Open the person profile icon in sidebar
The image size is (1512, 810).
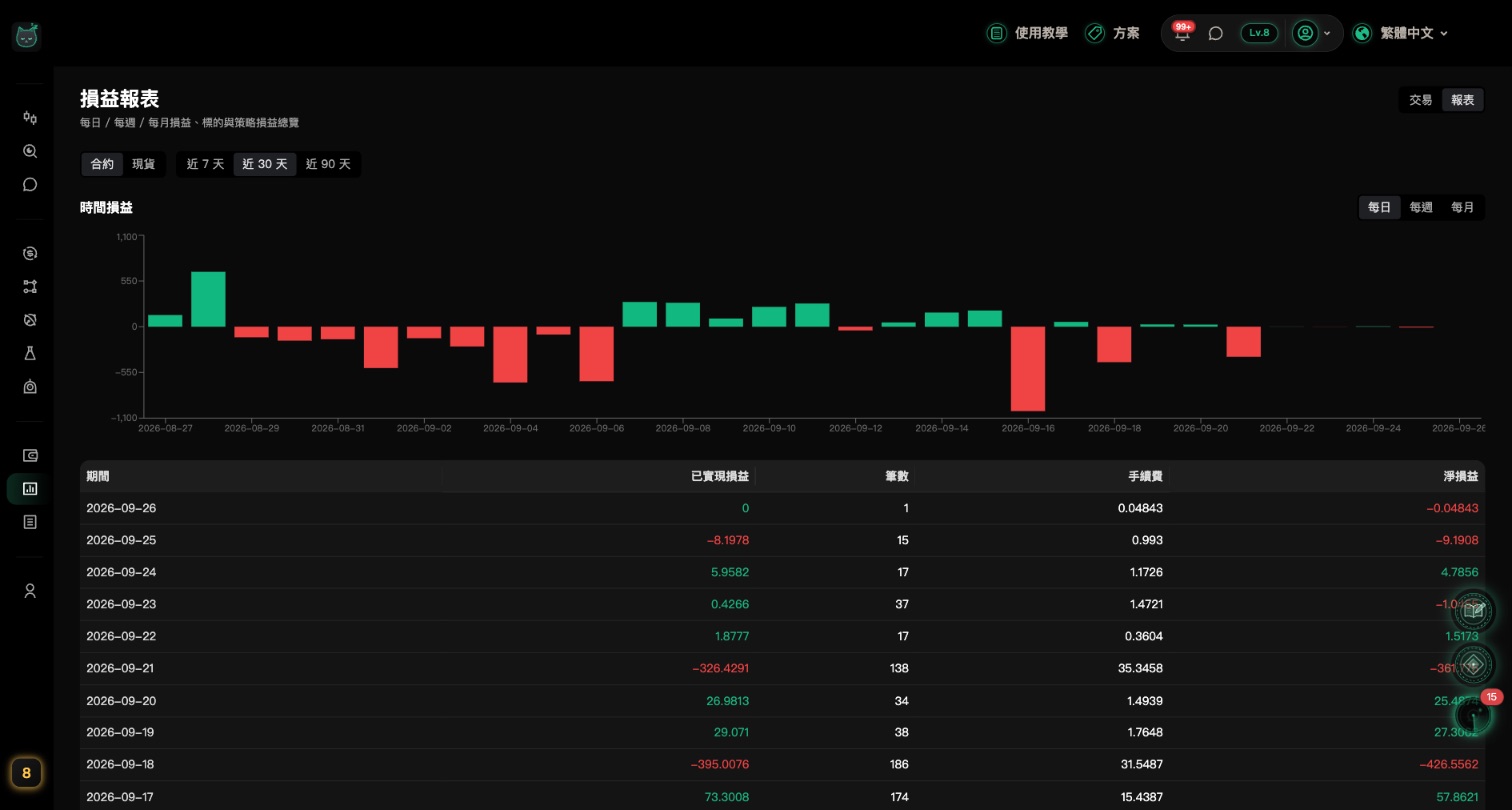point(30,591)
